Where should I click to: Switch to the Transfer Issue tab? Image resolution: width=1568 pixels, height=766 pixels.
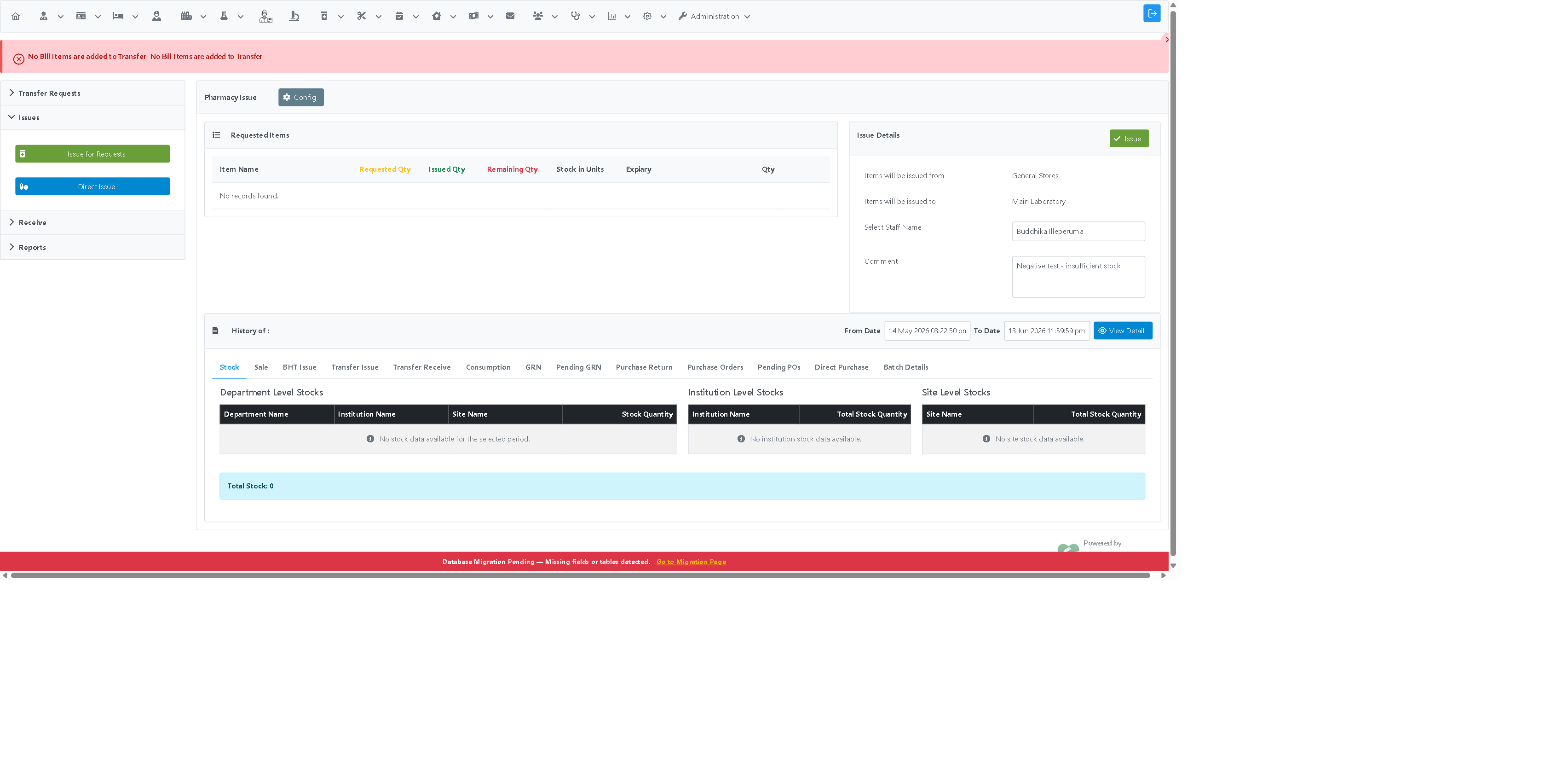click(x=355, y=367)
